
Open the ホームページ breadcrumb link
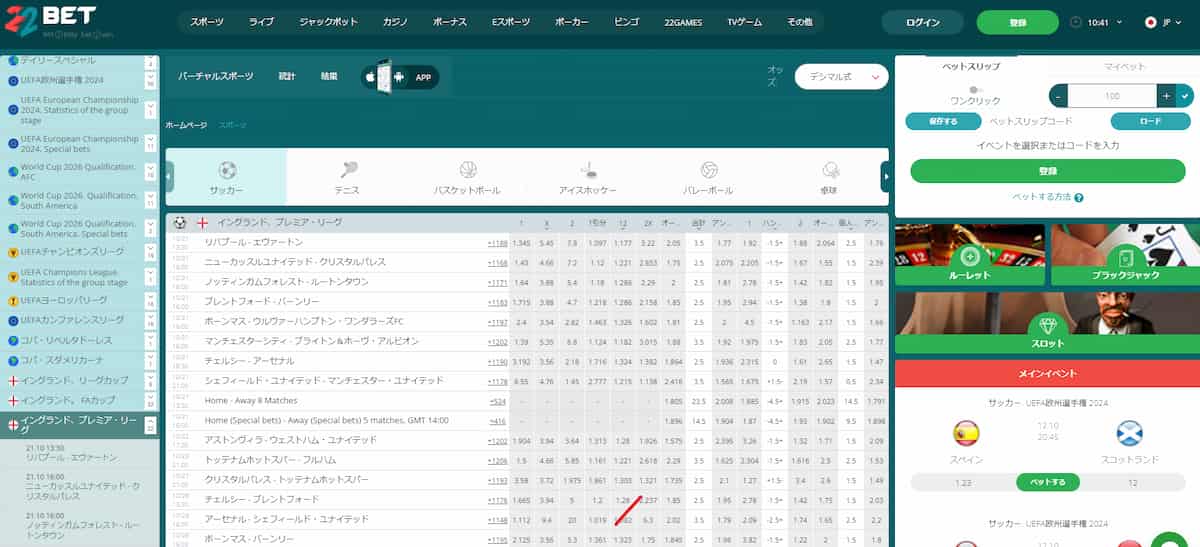pyautogui.click(x=186, y=125)
